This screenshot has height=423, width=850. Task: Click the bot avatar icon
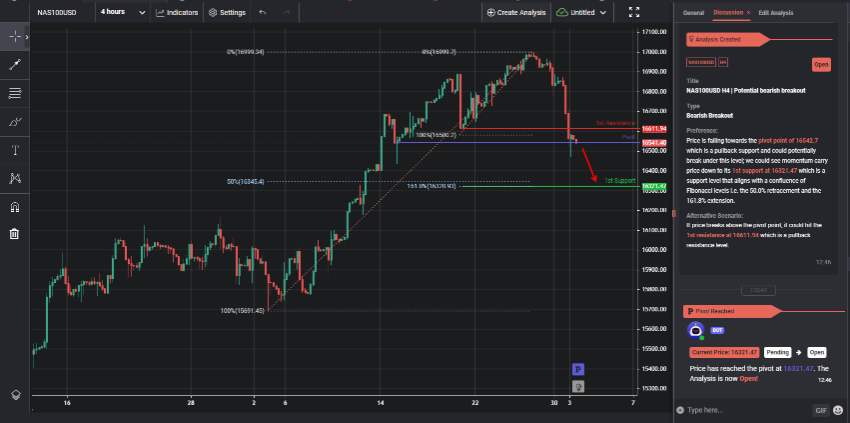click(x=696, y=330)
